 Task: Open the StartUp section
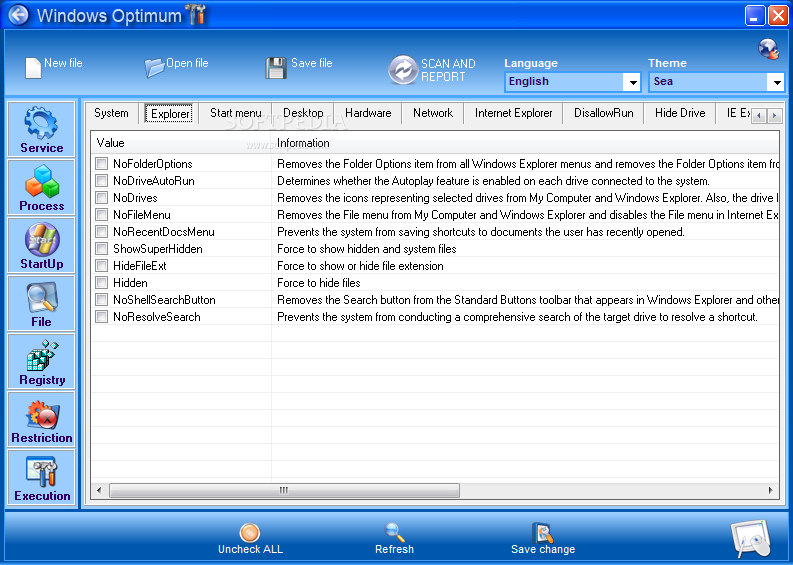pyautogui.click(x=41, y=245)
